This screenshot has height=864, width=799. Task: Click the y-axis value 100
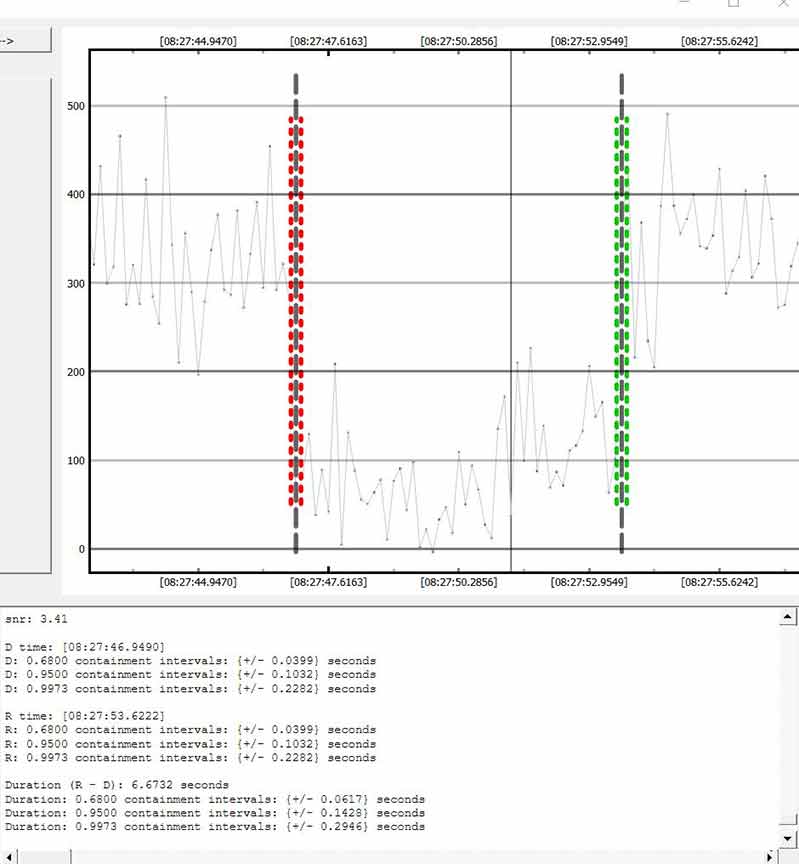coord(76,461)
